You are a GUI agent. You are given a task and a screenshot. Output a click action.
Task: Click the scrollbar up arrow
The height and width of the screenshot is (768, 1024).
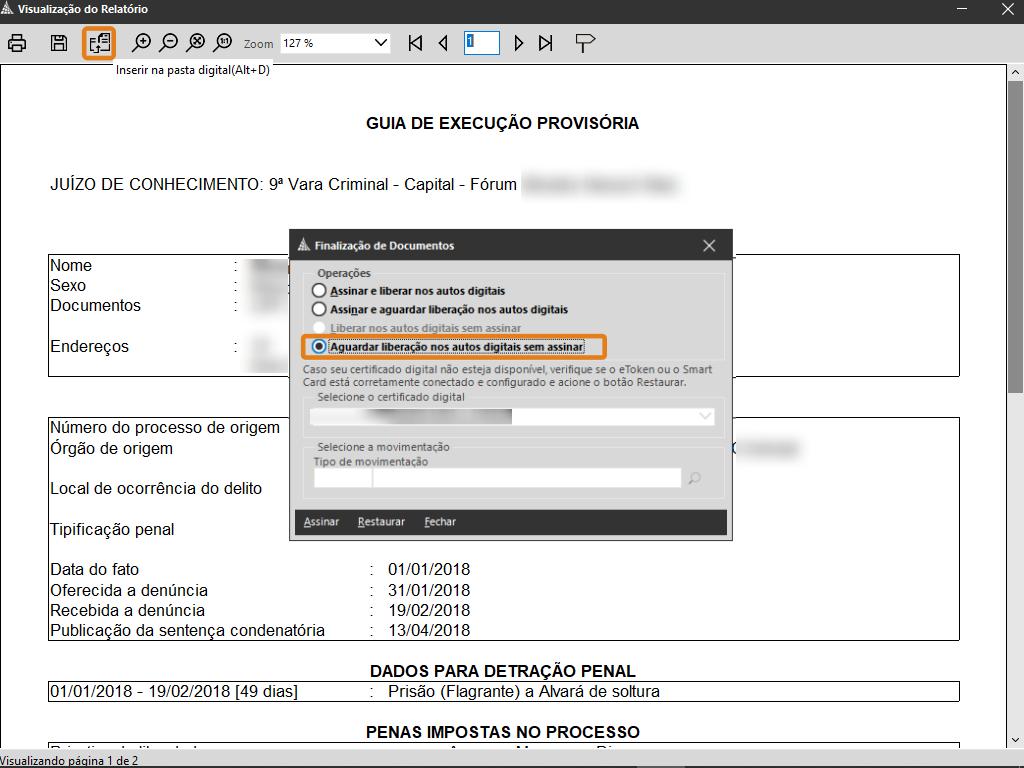click(1016, 72)
